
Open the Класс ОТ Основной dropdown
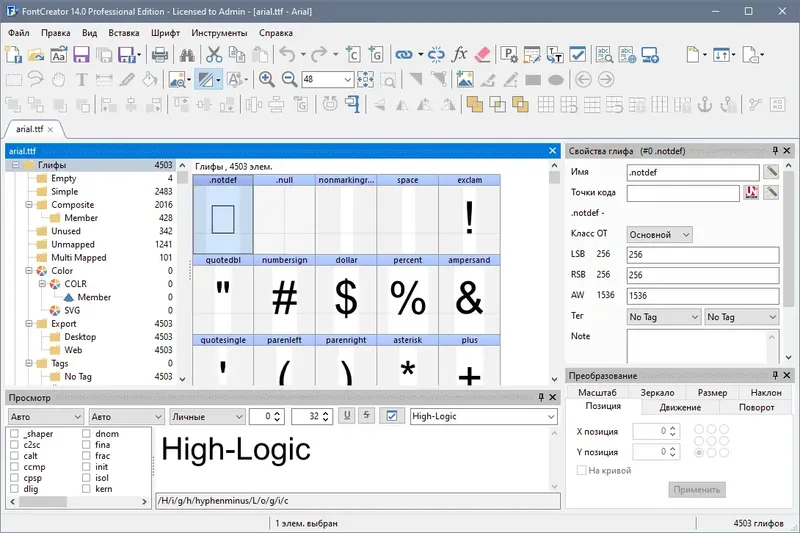point(659,235)
